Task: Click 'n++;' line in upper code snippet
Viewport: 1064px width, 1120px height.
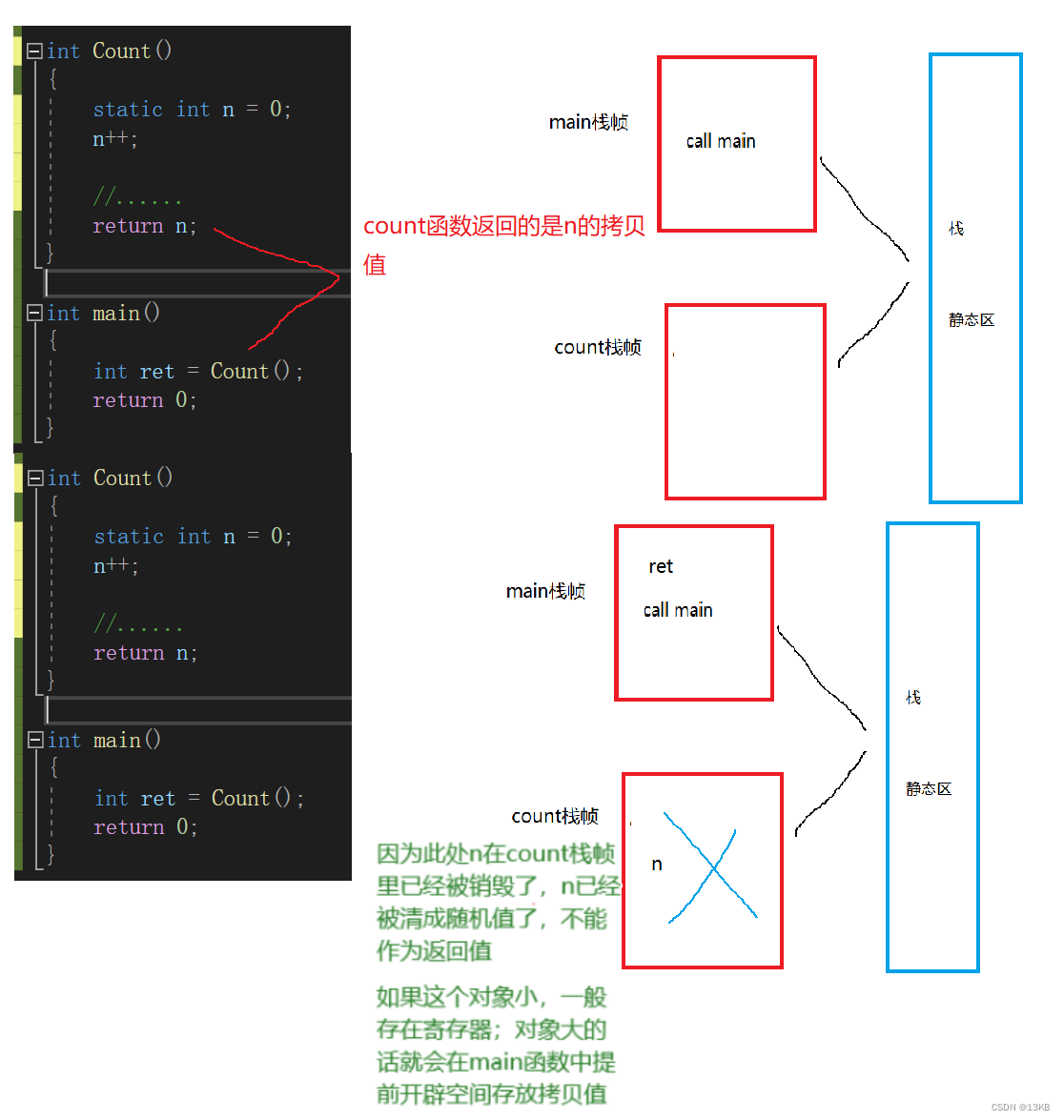Action: click(115, 138)
